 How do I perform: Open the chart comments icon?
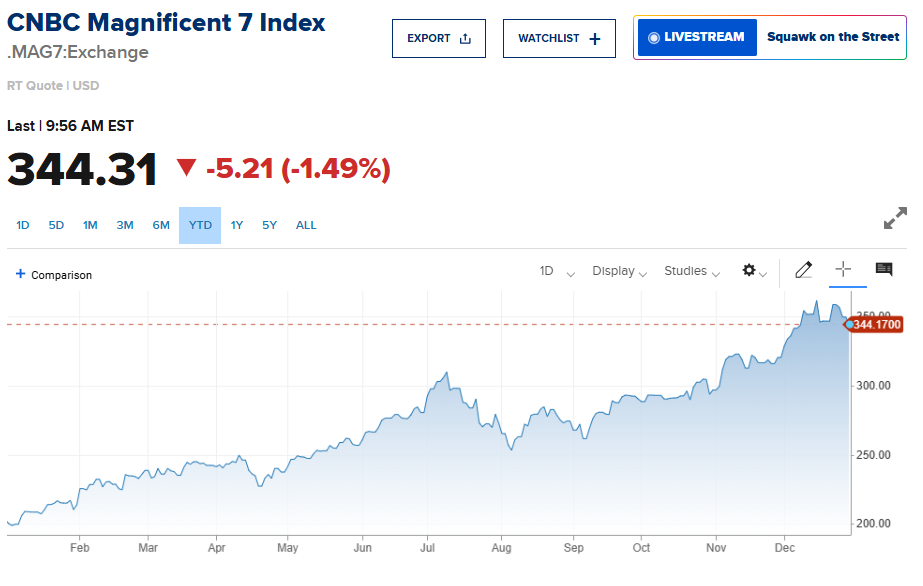click(884, 270)
